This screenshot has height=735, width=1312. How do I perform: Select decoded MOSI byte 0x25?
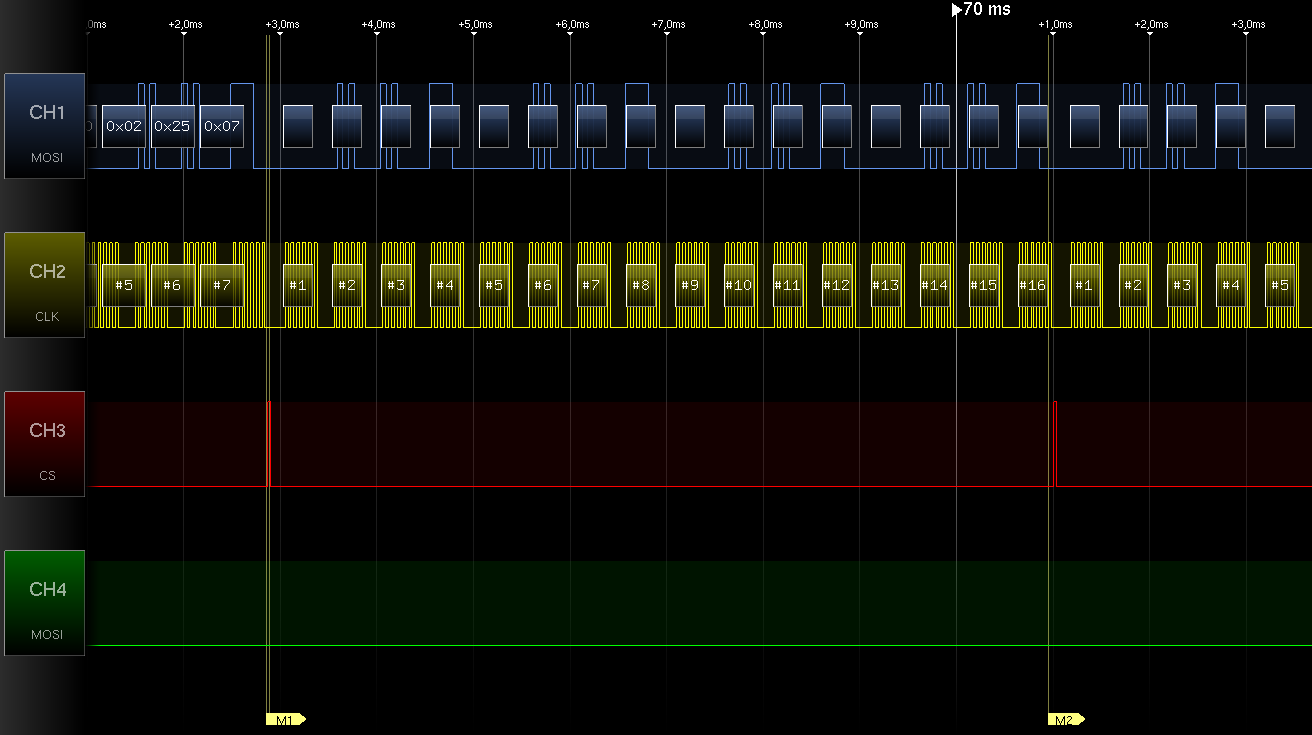point(172,126)
